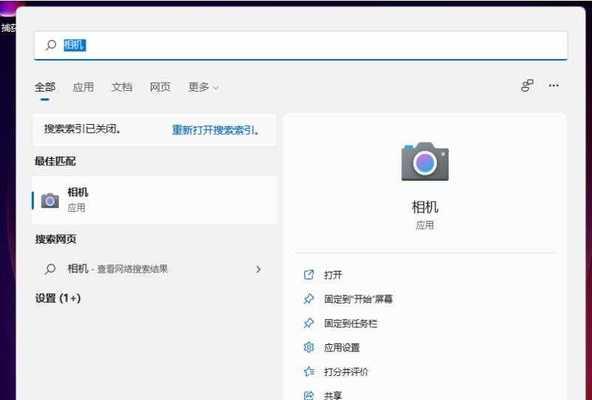Open the three-dots options menu
The width and height of the screenshot is (592, 400).
[553, 86]
